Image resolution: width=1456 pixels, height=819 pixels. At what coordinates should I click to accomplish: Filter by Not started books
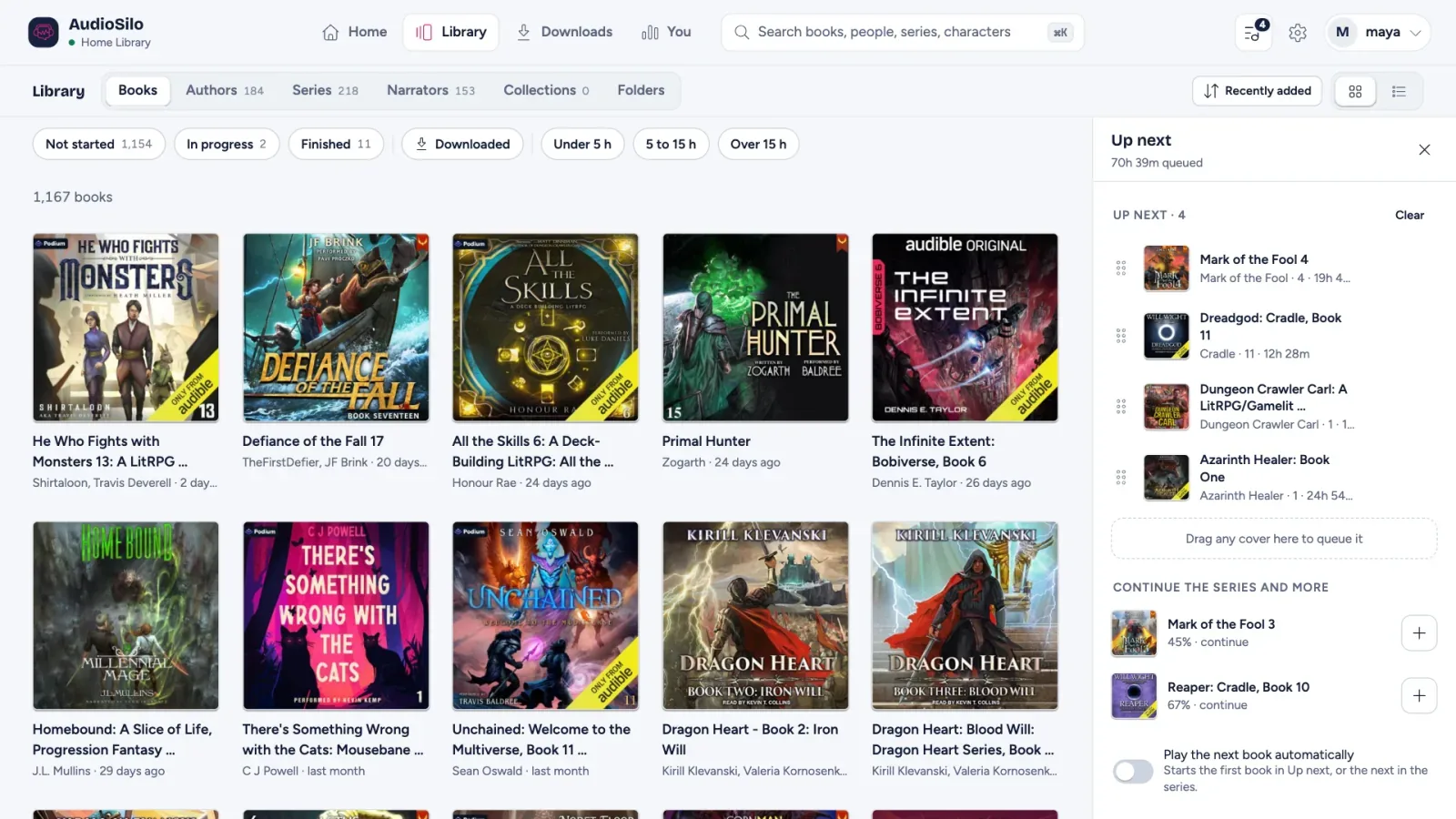[98, 144]
